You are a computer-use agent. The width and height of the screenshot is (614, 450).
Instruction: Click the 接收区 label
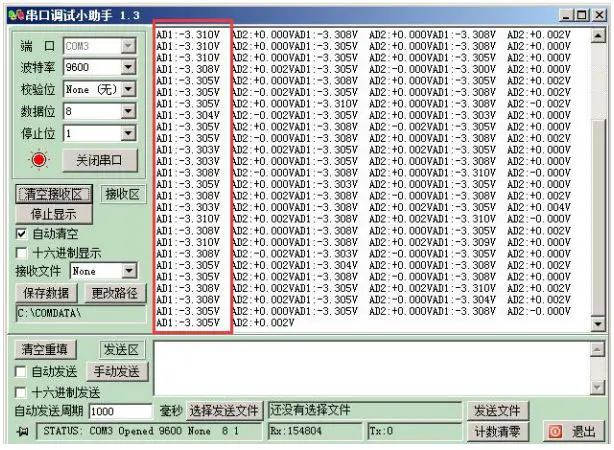click(x=123, y=194)
